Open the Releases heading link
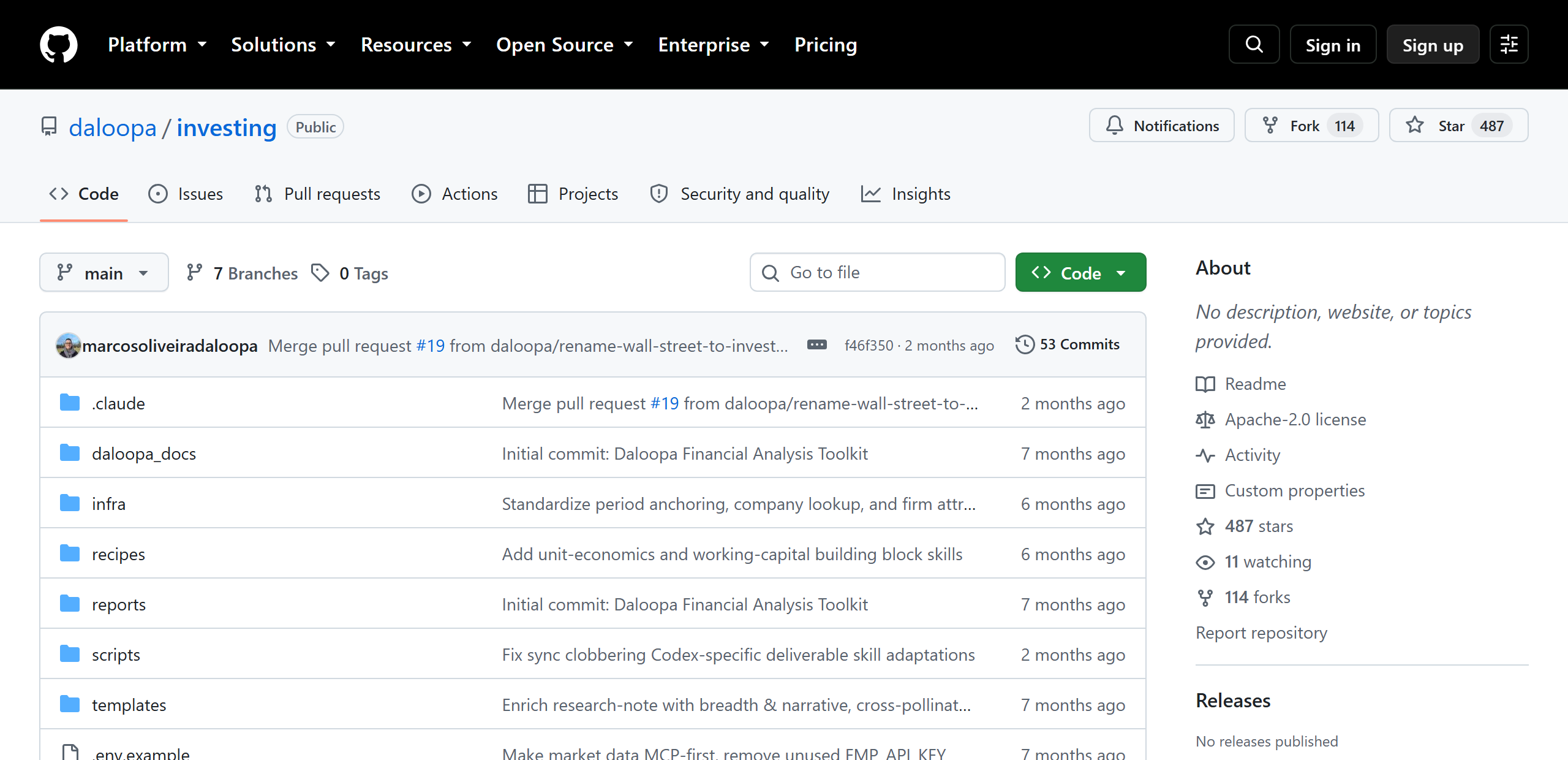Image resolution: width=1568 pixels, height=760 pixels. tap(1233, 701)
